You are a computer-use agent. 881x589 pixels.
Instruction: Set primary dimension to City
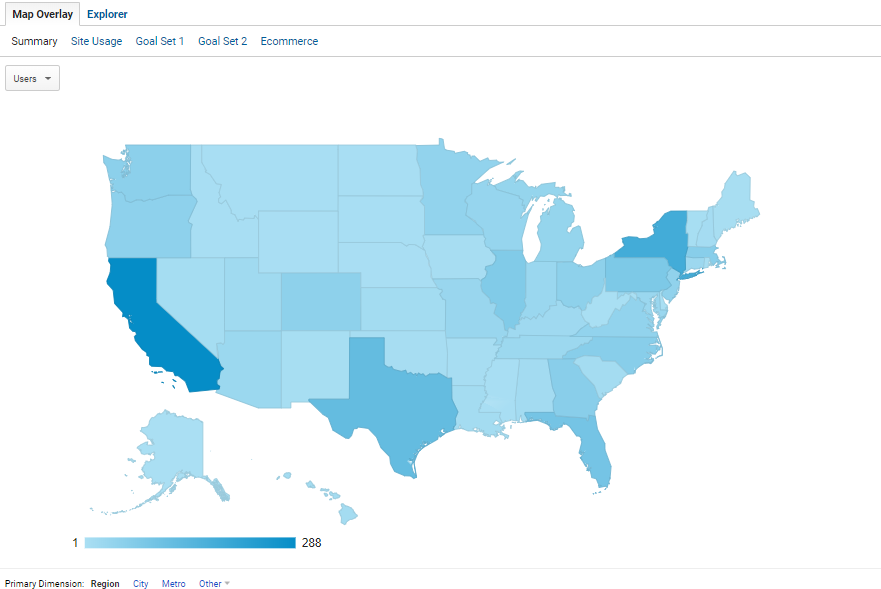(x=140, y=584)
